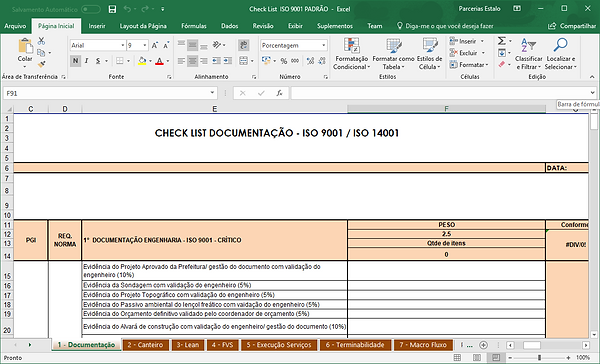The width and height of the screenshot is (600, 364).
Task: Toggle Underline (S) formatting
Action: click(98, 61)
